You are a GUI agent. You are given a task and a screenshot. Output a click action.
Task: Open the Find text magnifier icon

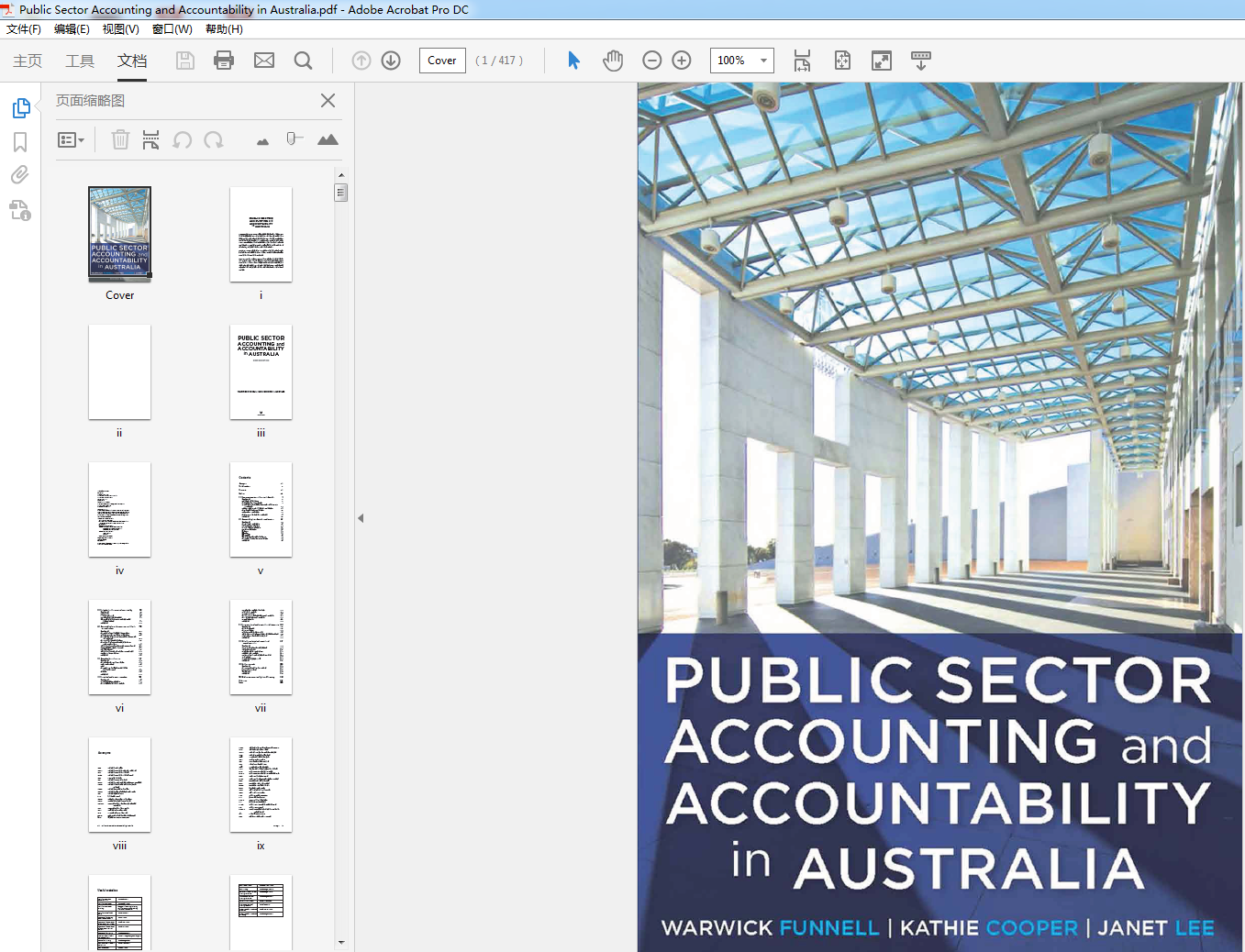(303, 61)
